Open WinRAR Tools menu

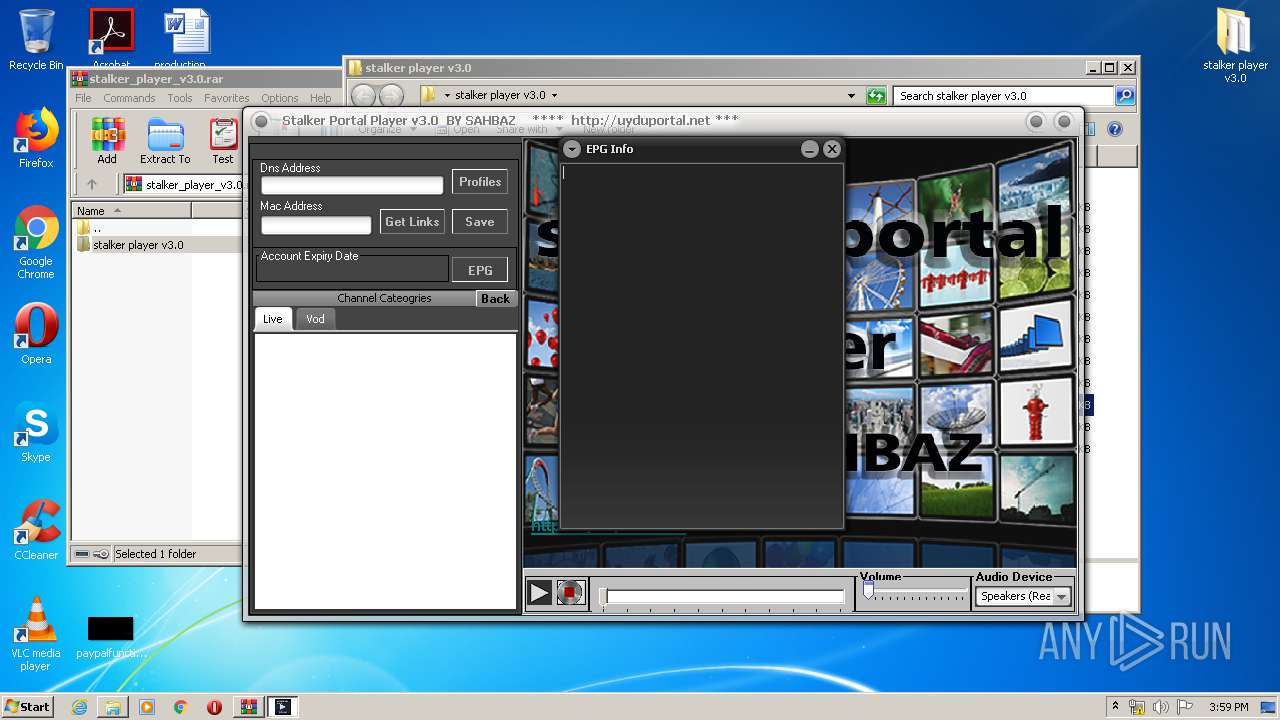[180, 98]
